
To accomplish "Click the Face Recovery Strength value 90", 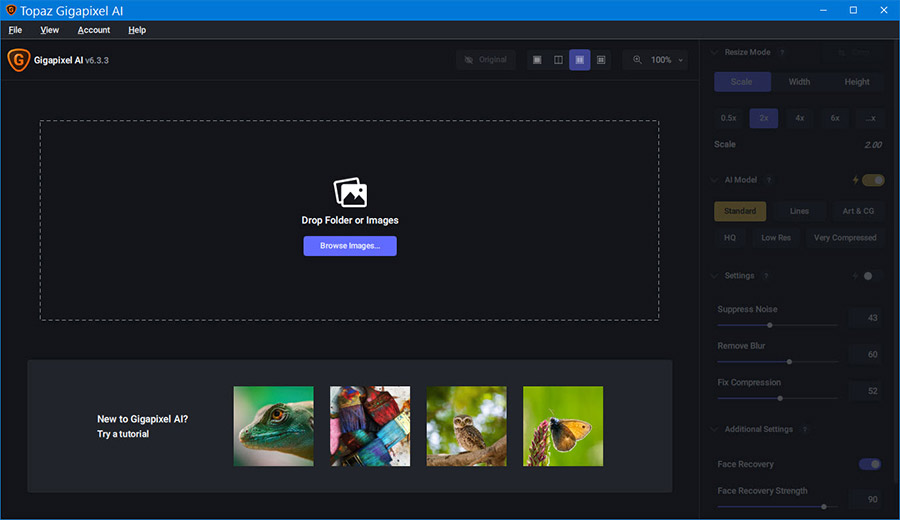I will click(866, 499).
